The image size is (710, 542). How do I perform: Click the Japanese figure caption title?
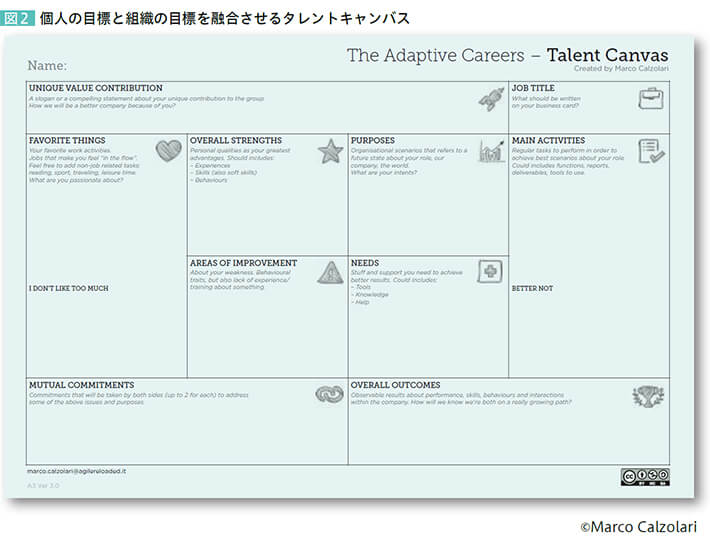(225, 18)
